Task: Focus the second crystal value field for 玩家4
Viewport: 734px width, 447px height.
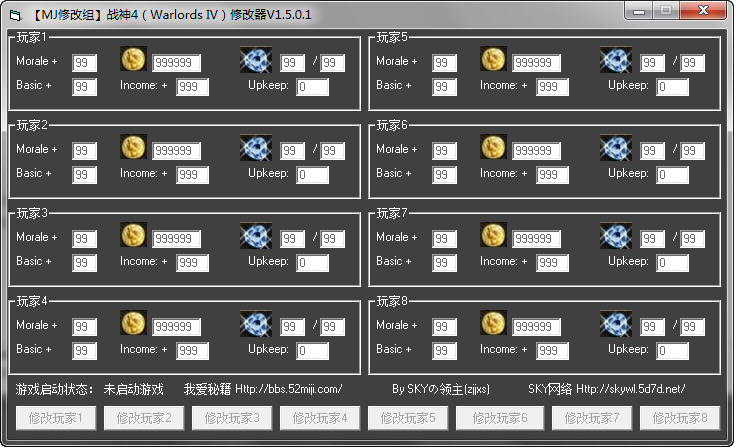Action: point(332,327)
